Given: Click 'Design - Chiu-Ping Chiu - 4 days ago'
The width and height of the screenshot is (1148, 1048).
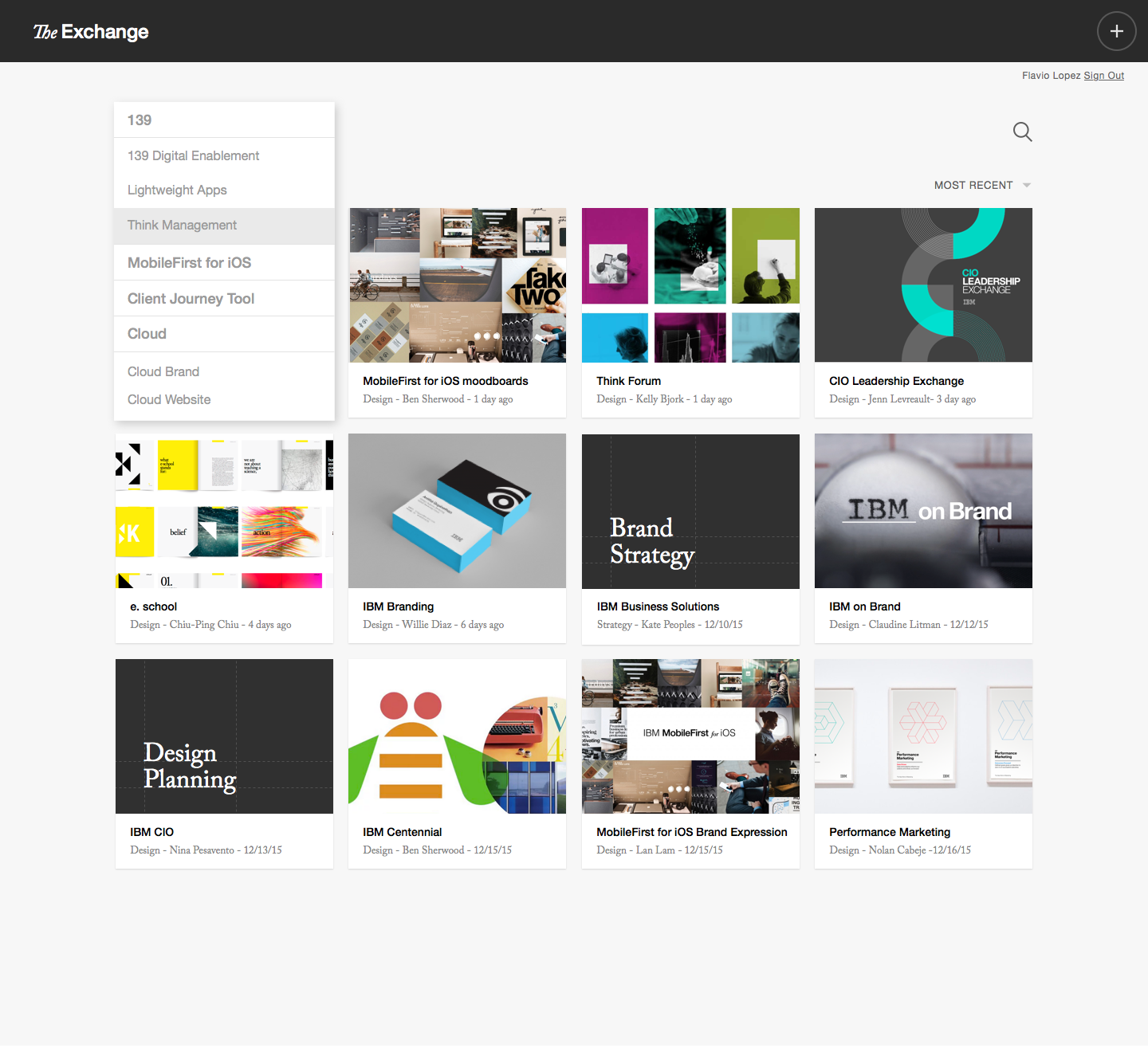Looking at the screenshot, I should coord(210,625).
